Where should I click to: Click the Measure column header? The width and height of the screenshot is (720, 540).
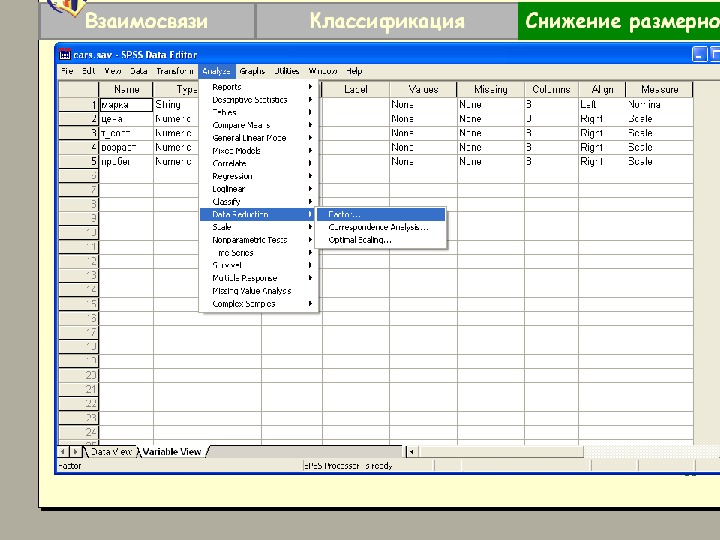pyautogui.click(x=659, y=90)
